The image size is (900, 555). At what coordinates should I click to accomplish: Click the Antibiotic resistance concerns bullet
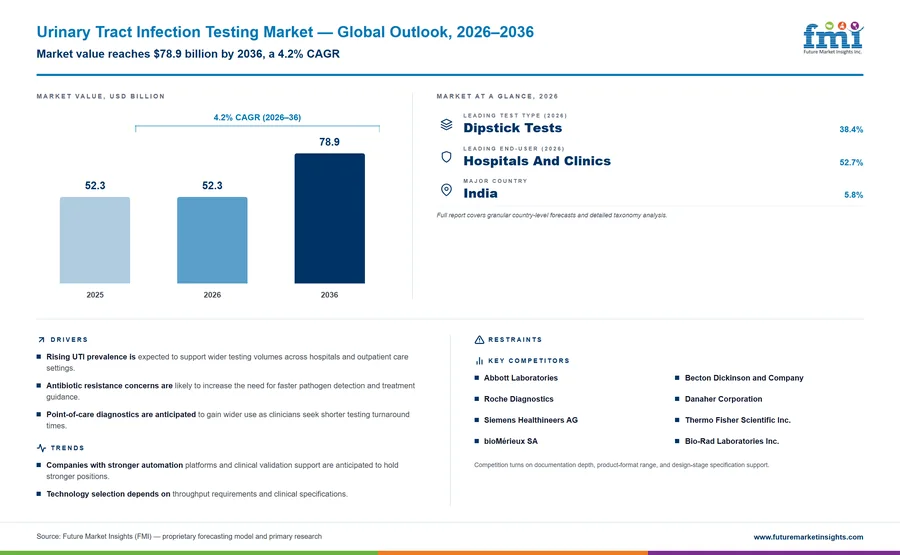[227, 391]
